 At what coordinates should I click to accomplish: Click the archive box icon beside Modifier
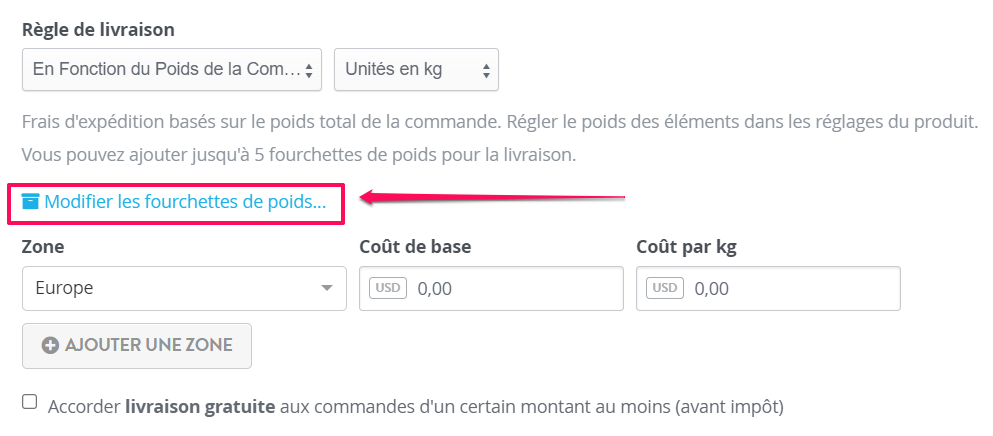(30, 202)
